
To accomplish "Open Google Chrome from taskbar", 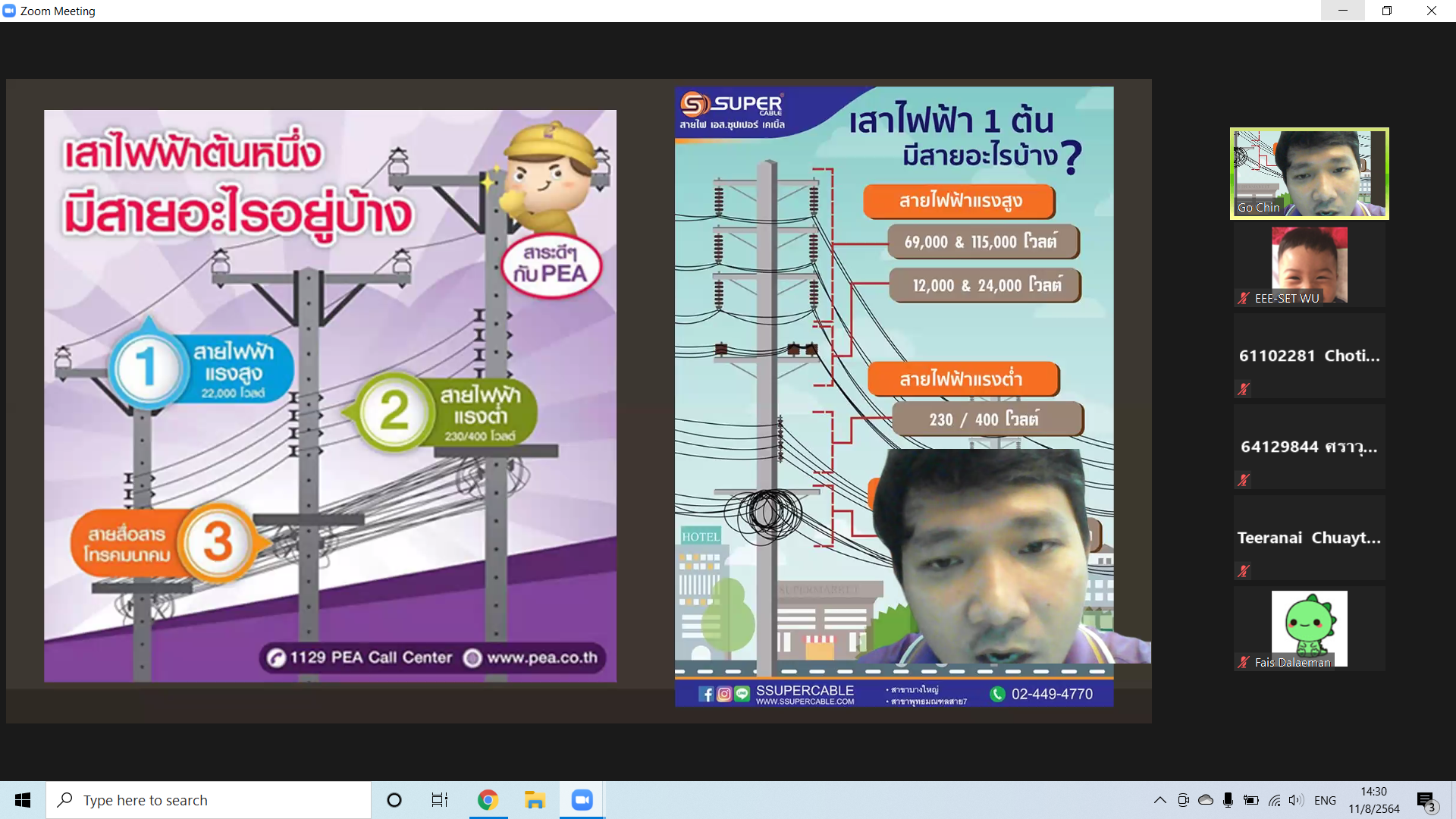I will pos(488,800).
